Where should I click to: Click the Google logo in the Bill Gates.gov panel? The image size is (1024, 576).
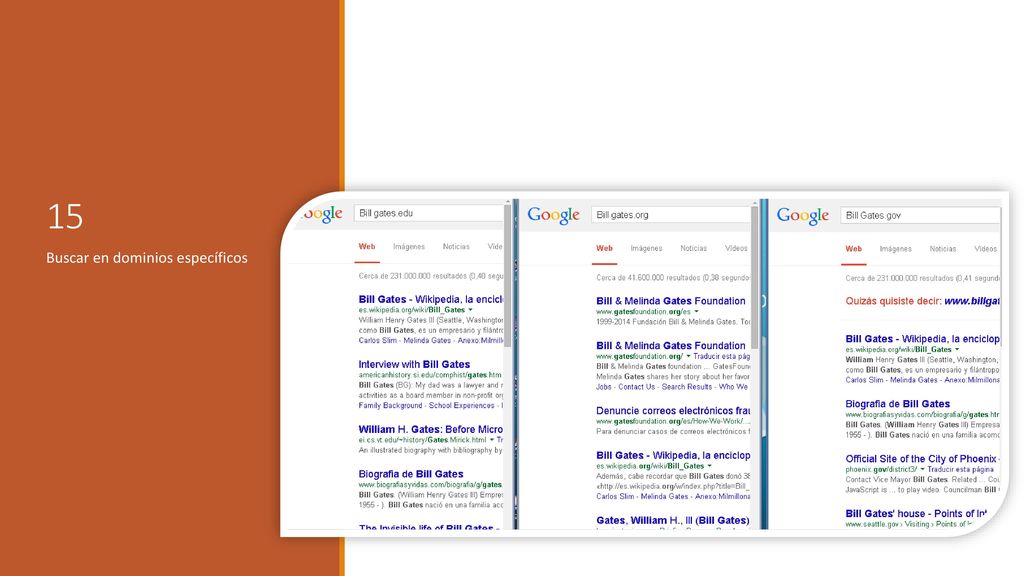coord(803,216)
